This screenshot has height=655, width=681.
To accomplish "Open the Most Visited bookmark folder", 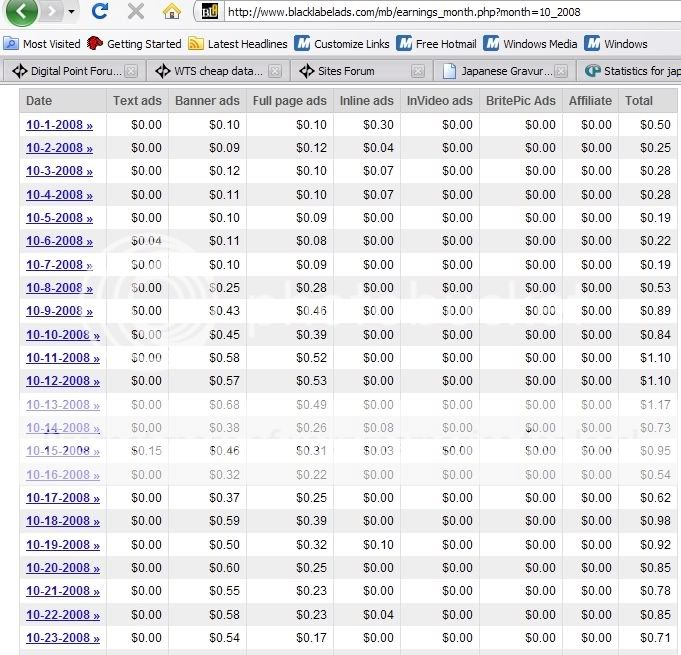I will click(42, 44).
